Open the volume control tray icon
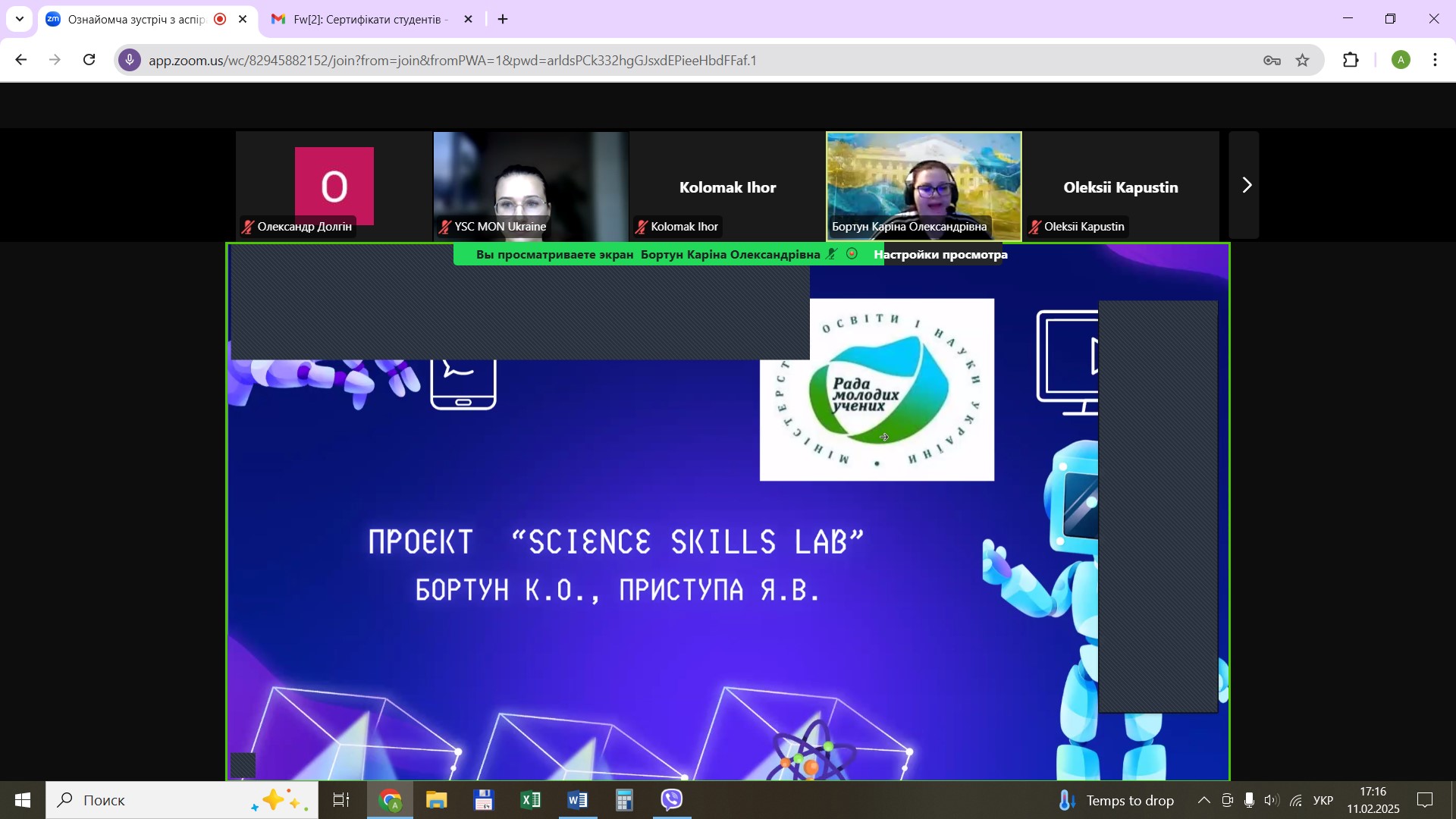The width and height of the screenshot is (1456, 819). click(1272, 800)
